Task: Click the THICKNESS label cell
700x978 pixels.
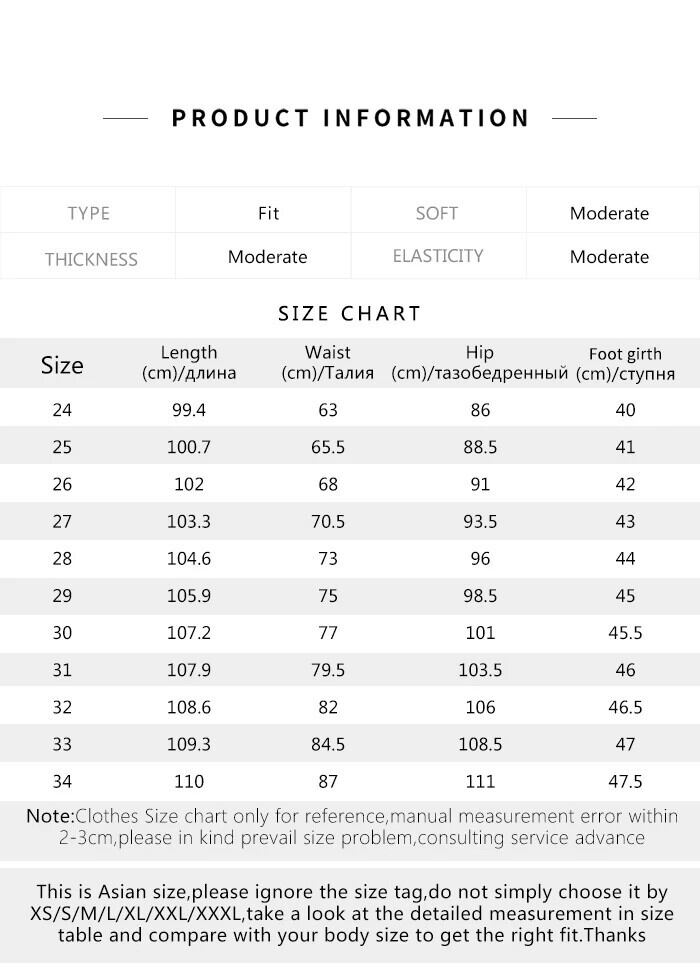Action: pos(90,259)
